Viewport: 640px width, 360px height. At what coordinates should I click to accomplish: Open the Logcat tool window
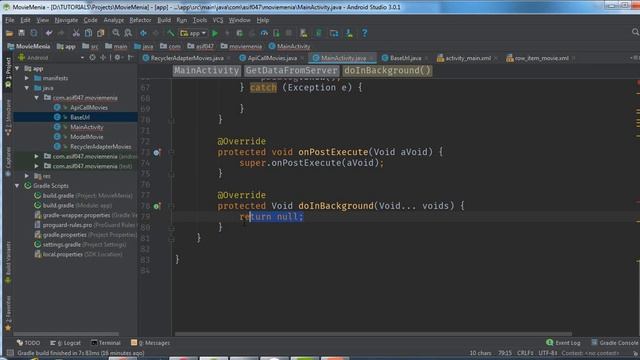(x=65, y=343)
